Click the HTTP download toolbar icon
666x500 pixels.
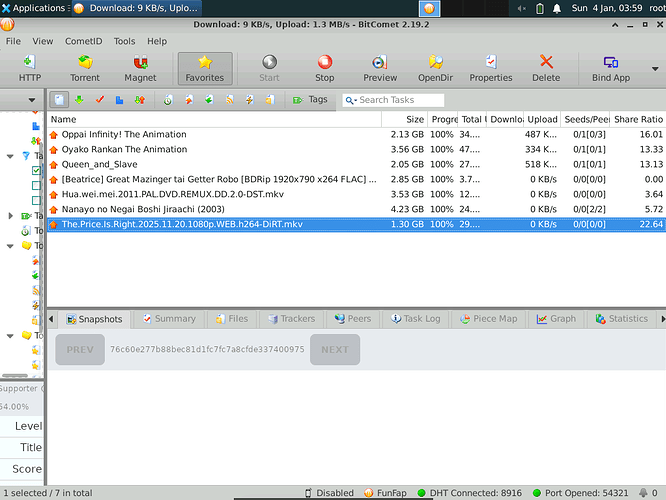coord(30,67)
